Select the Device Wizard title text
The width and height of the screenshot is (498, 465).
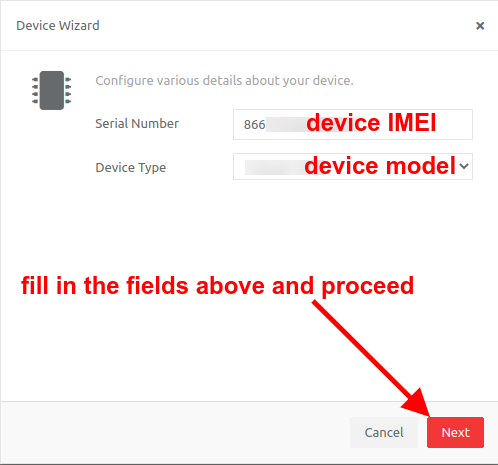(58, 26)
